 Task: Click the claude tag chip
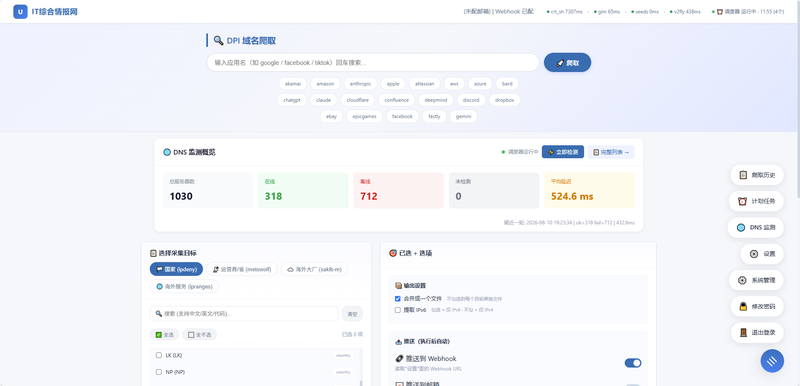(323, 100)
